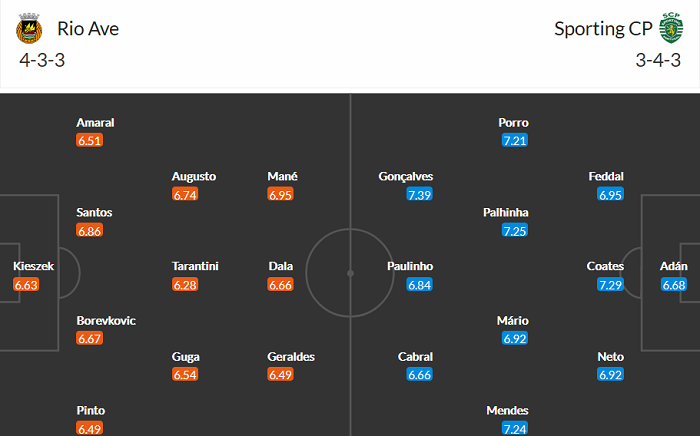The image size is (700, 436).
Task: Click Mendes' 7.24 rating badge
Action: point(514,429)
